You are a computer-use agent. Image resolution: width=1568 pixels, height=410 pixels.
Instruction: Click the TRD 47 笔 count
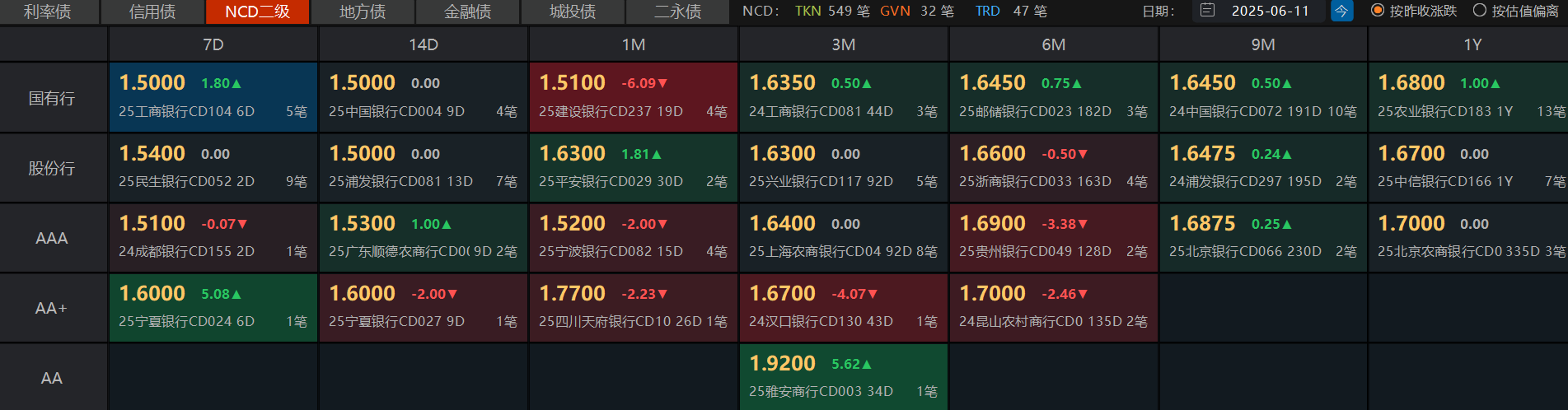tap(1011, 12)
